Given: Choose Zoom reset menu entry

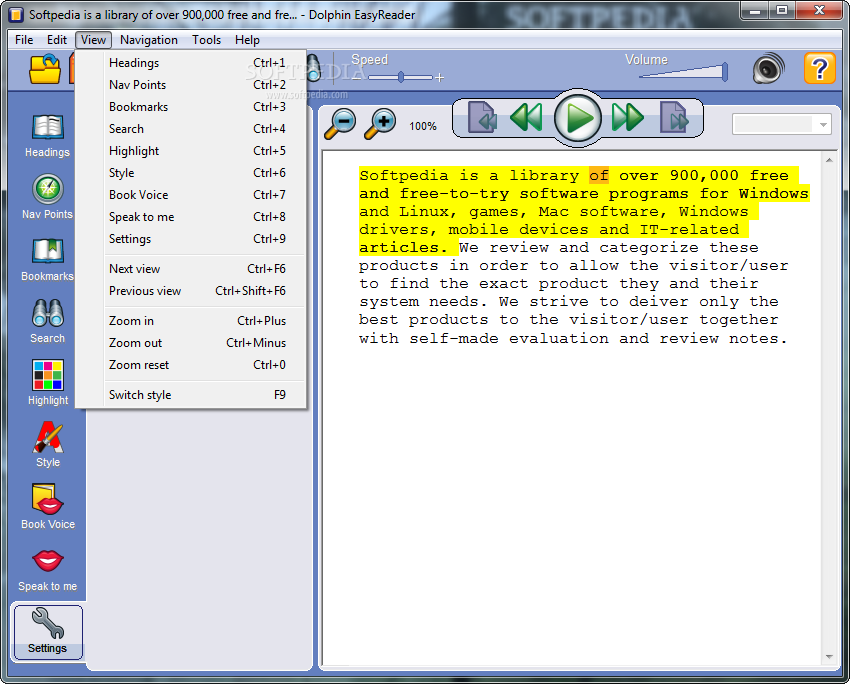Looking at the screenshot, I should click(x=191, y=365).
